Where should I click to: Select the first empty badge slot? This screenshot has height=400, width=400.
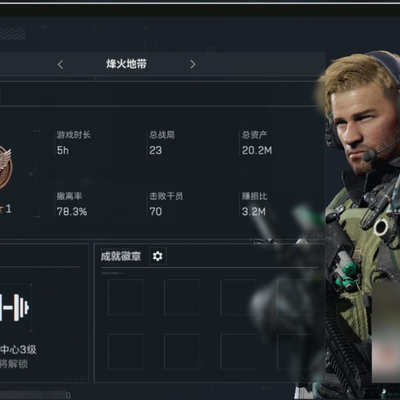[126, 297]
